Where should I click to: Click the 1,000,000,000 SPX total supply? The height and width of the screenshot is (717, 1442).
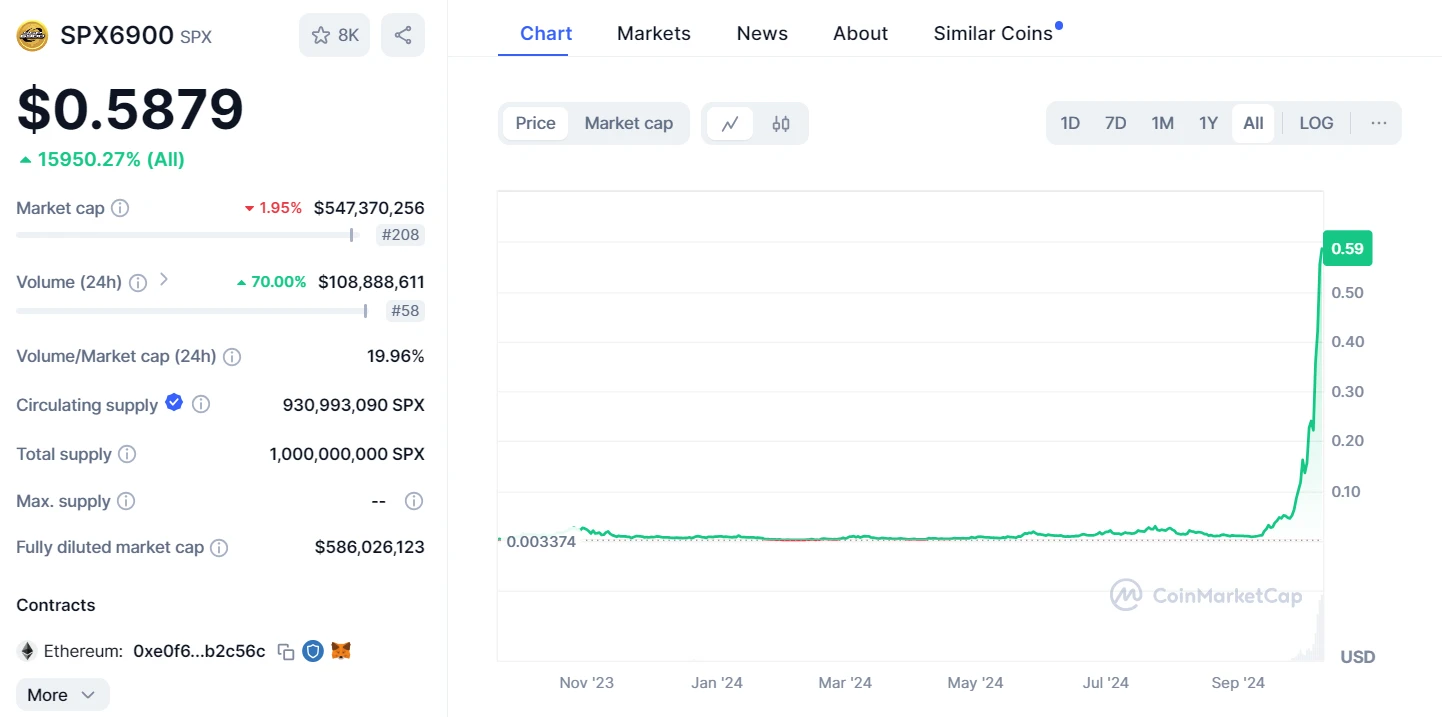(x=347, y=454)
